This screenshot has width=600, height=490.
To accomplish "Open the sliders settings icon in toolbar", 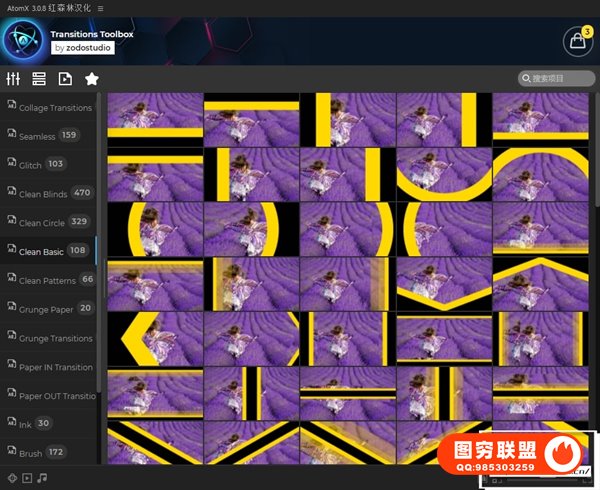I will tap(14, 79).
